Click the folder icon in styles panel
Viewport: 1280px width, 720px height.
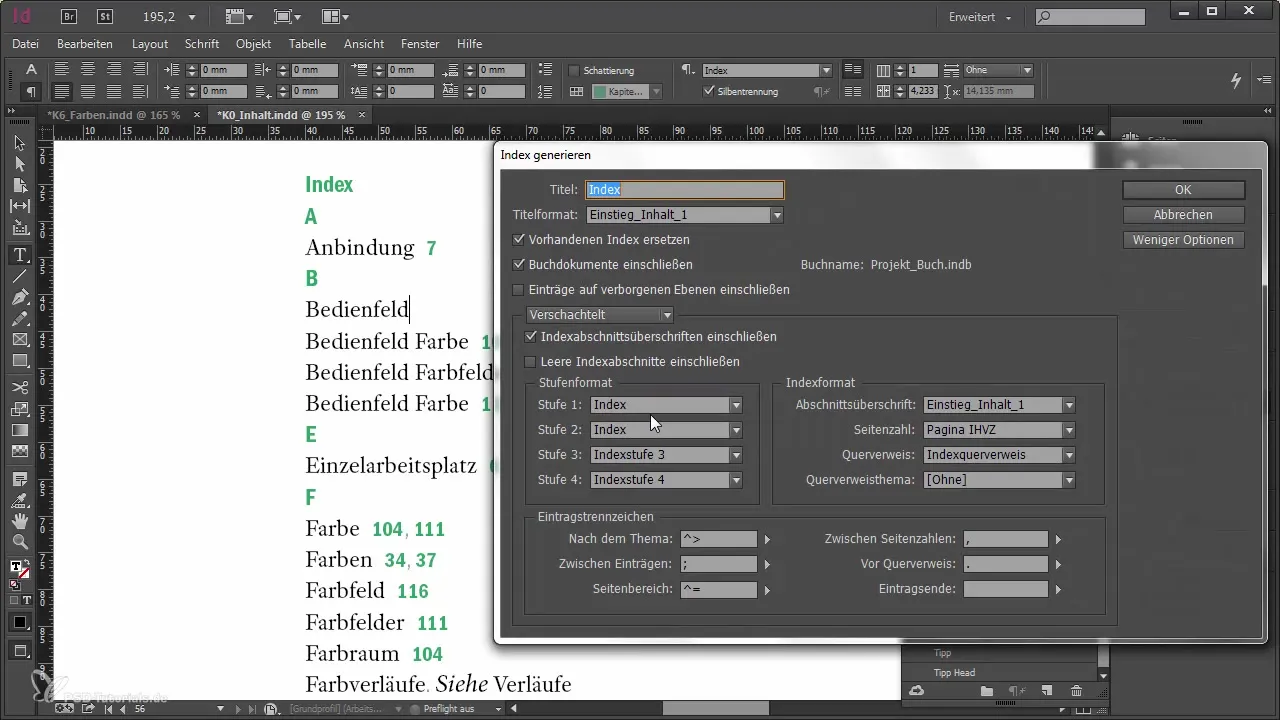[986, 690]
